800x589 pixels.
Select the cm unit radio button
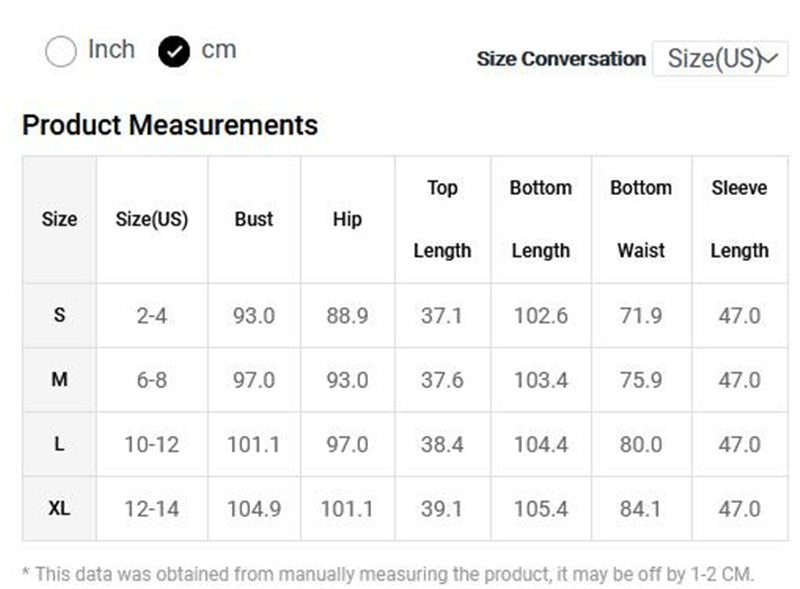218,50
